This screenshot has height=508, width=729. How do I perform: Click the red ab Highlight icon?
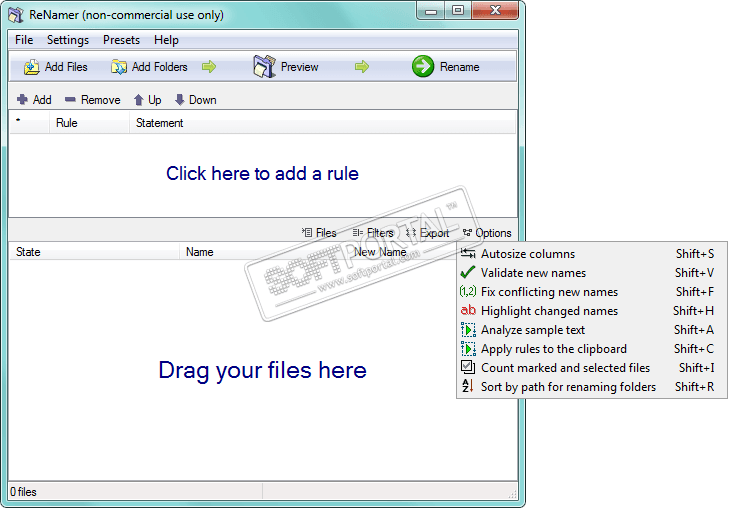[x=468, y=310]
